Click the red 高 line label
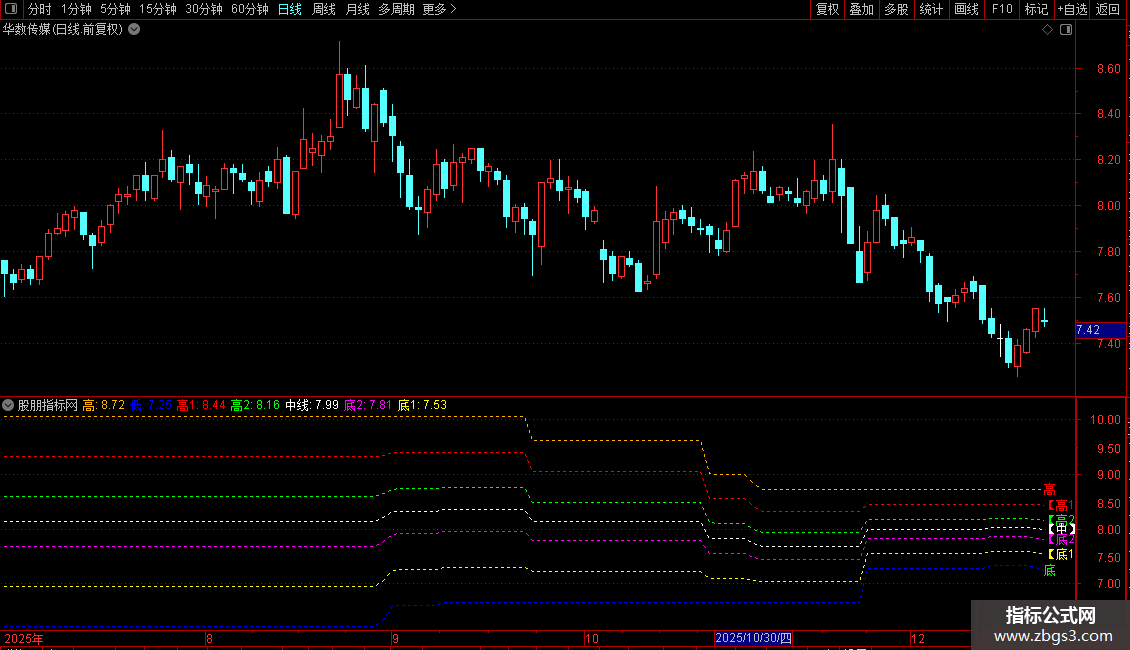This screenshot has height=650, width=1130. (1049, 490)
